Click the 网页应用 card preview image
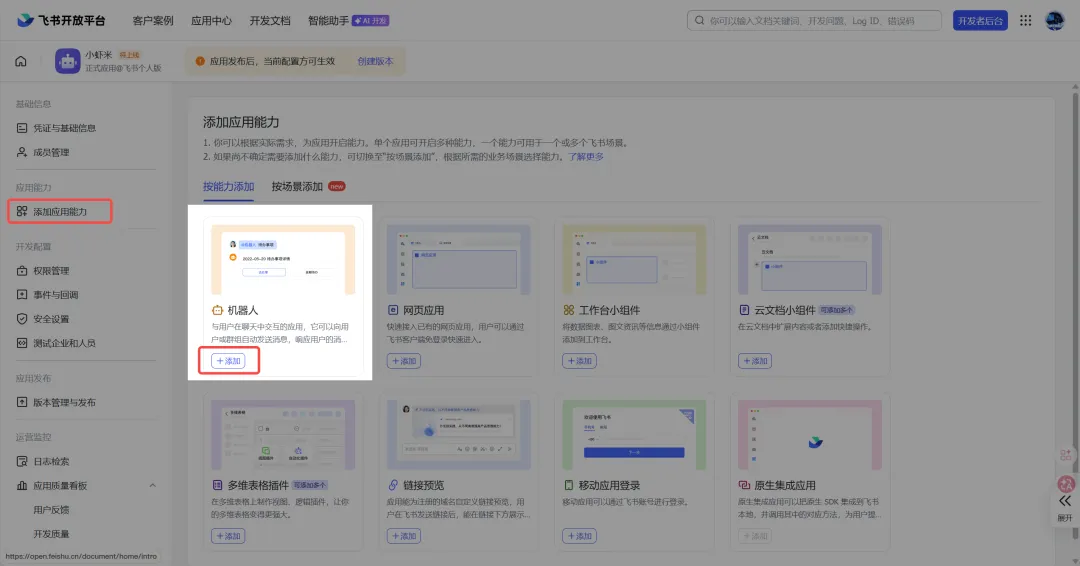 click(459, 260)
